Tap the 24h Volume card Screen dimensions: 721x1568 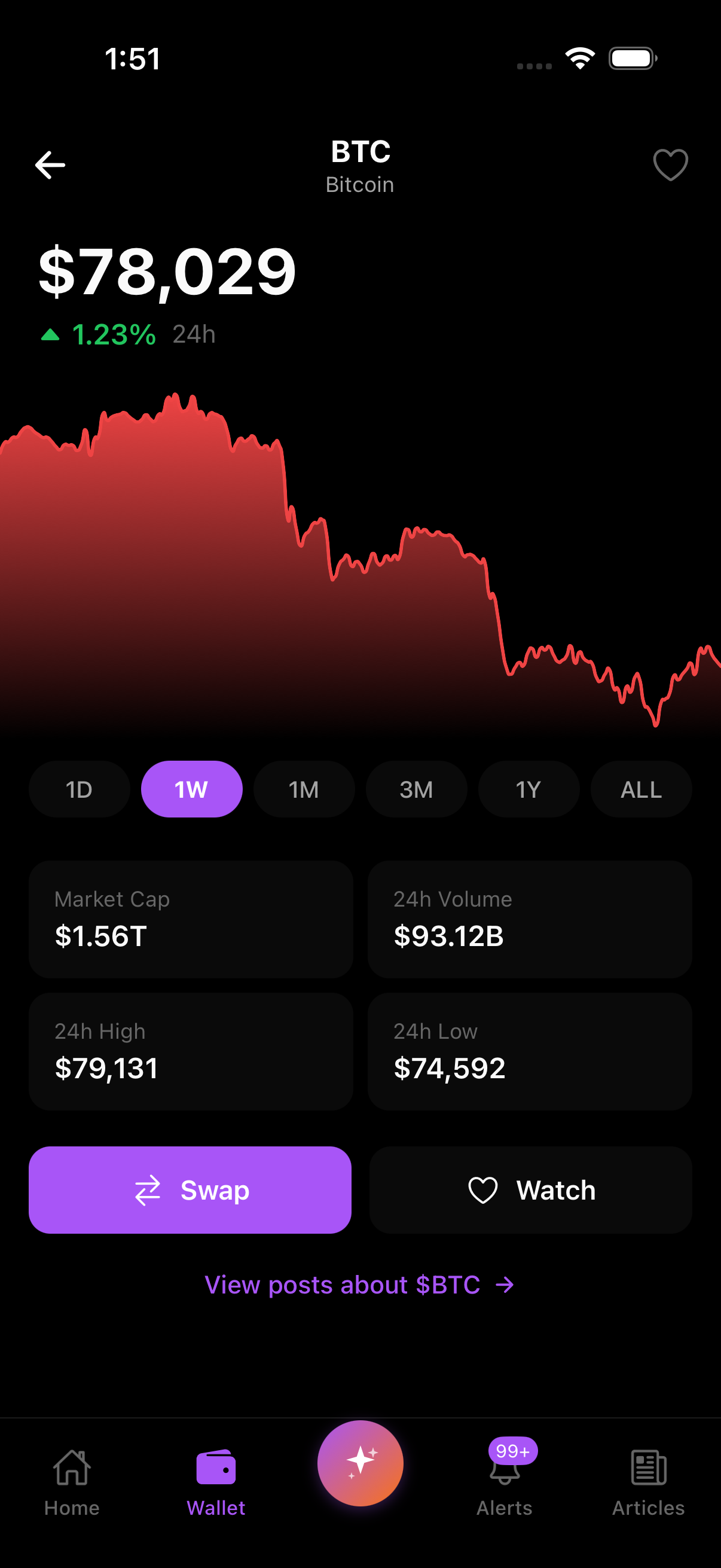click(530, 919)
